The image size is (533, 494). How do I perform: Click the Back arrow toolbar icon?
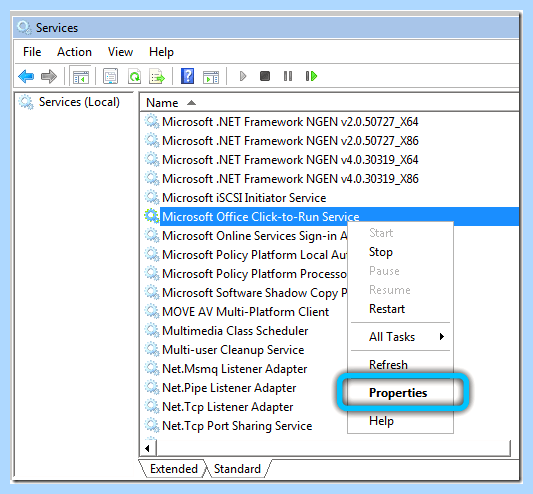click(x=26, y=76)
